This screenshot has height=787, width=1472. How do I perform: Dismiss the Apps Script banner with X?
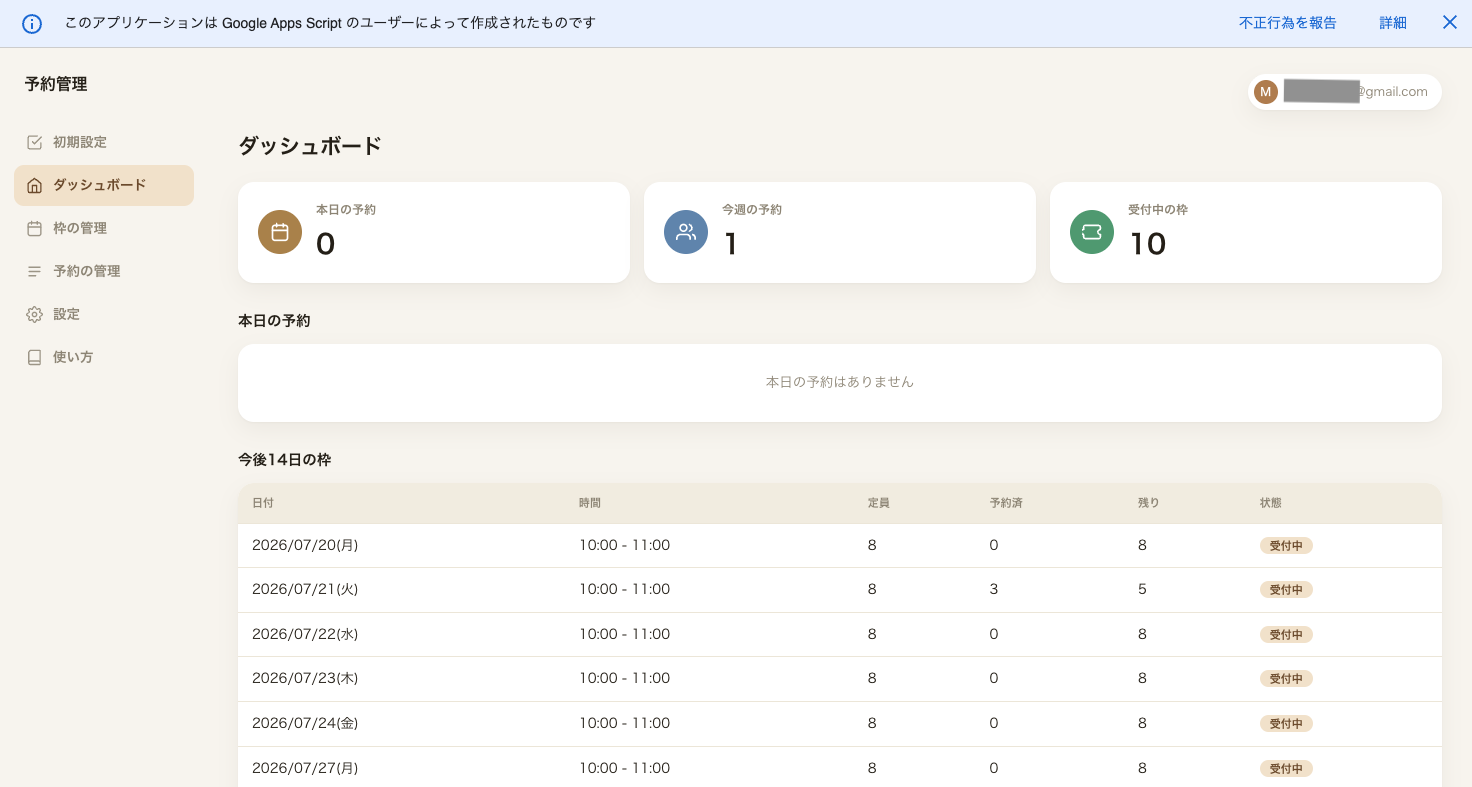click(x=1449, y=22)
